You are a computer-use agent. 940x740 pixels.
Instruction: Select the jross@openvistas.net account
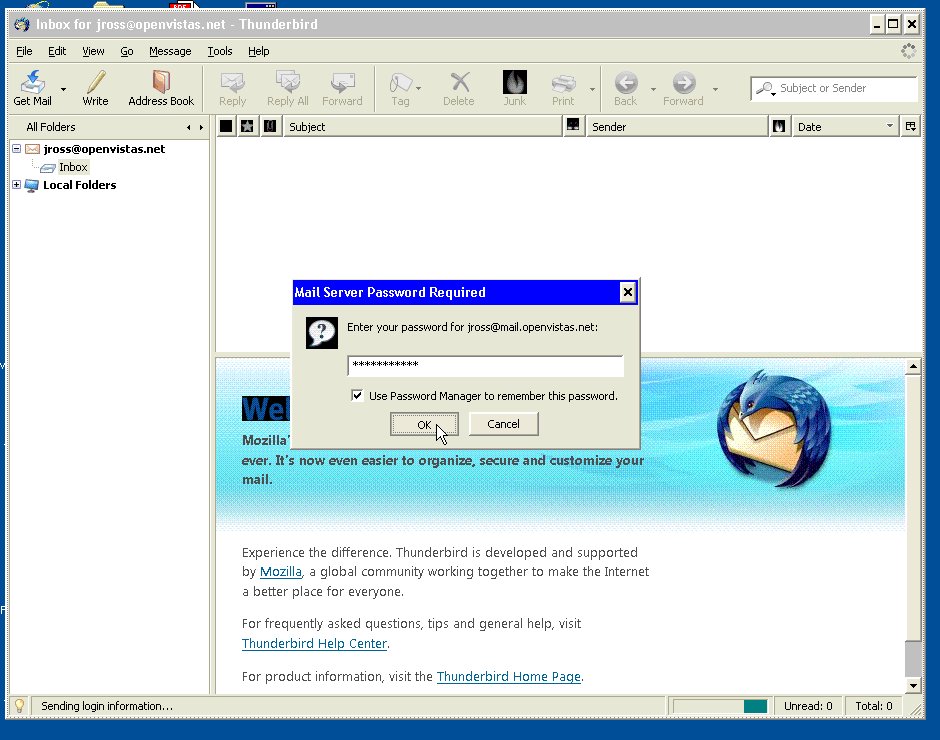pos(104,149)
